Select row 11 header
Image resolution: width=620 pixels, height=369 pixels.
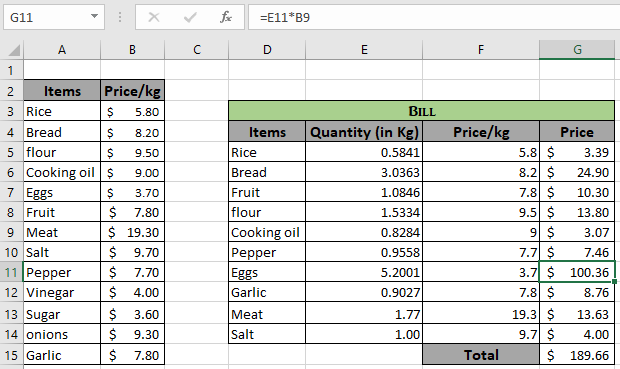(x=11, y=272)
